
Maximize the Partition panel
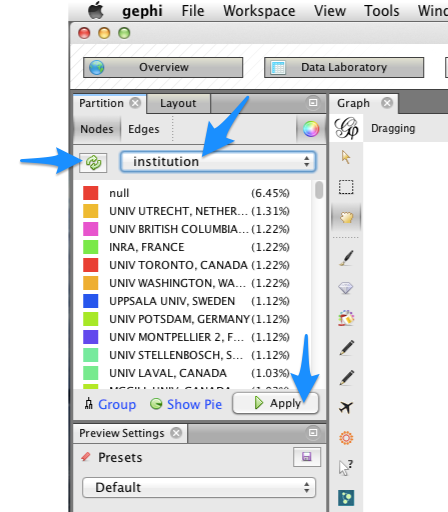click(313, 103)
